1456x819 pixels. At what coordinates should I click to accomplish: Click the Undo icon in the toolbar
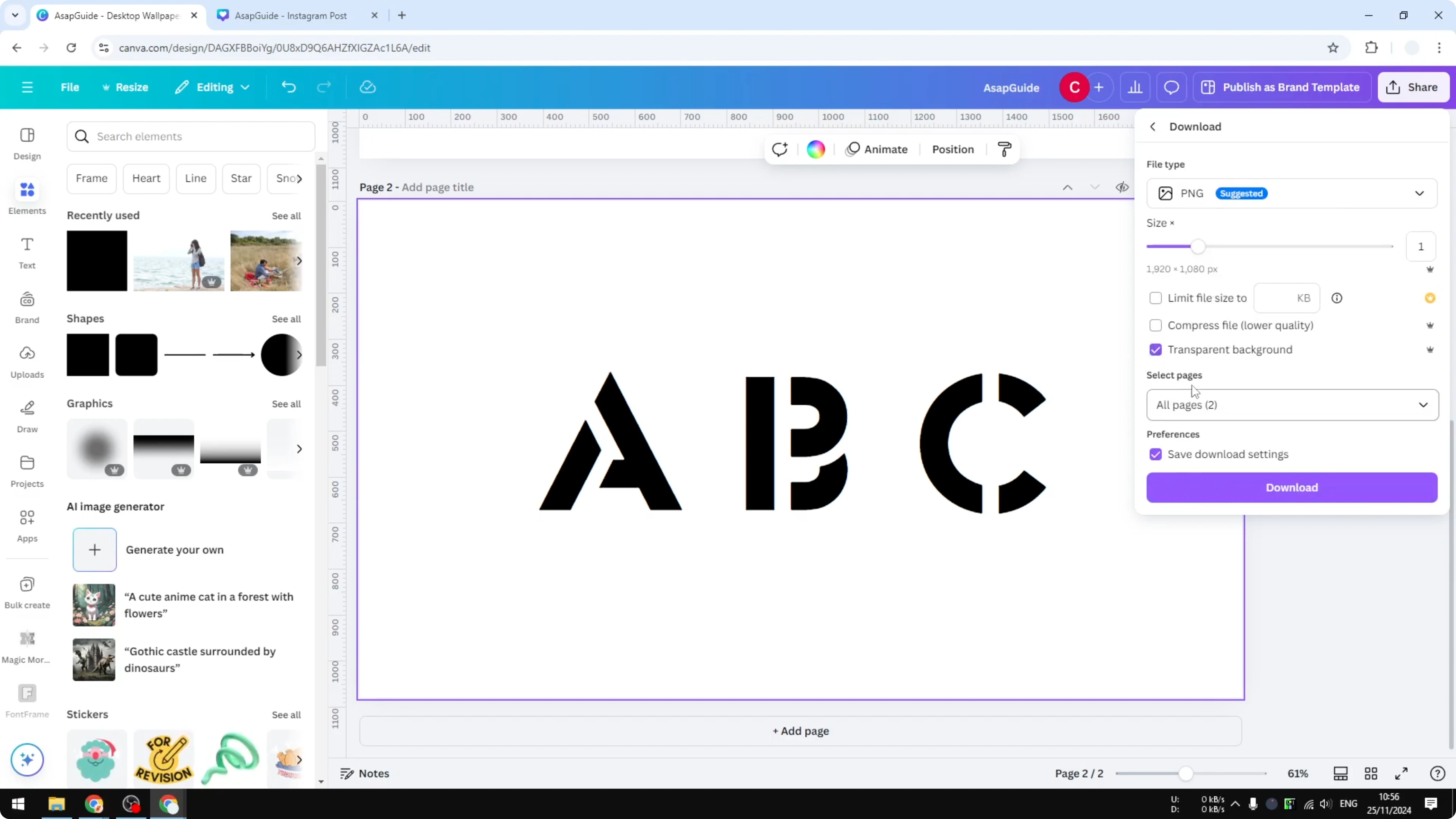pos(289,87)
